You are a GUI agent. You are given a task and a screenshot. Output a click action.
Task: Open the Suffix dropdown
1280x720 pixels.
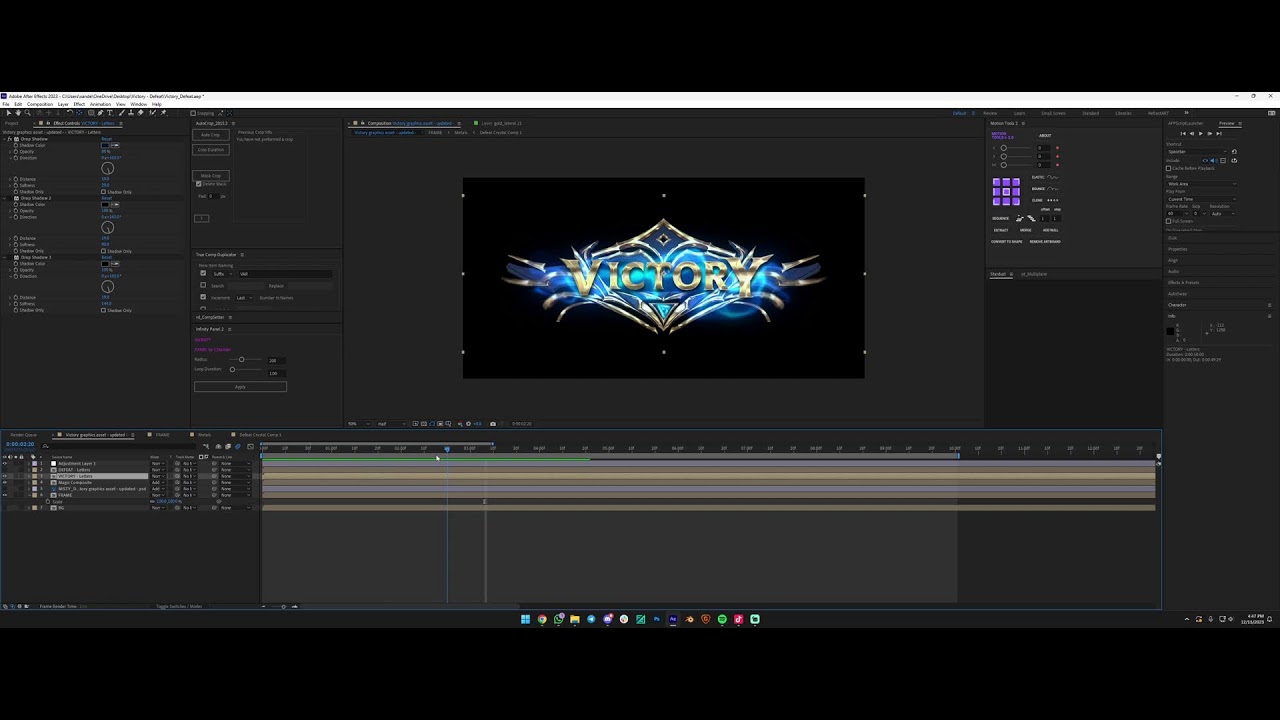coord(223,274)
